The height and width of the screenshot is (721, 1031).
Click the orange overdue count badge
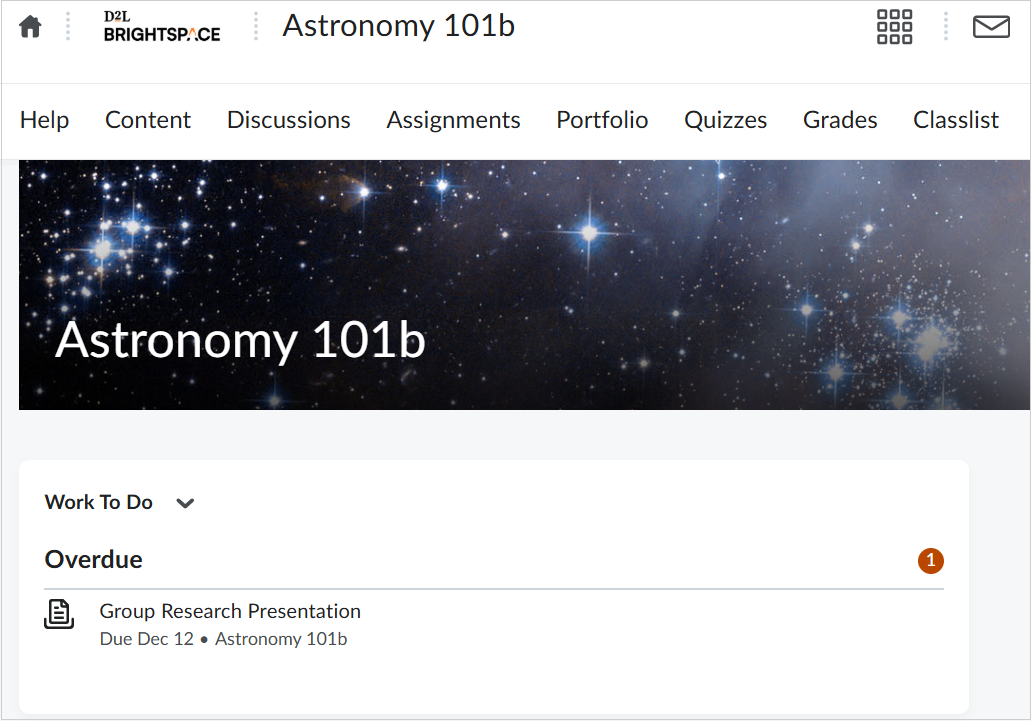930,561
